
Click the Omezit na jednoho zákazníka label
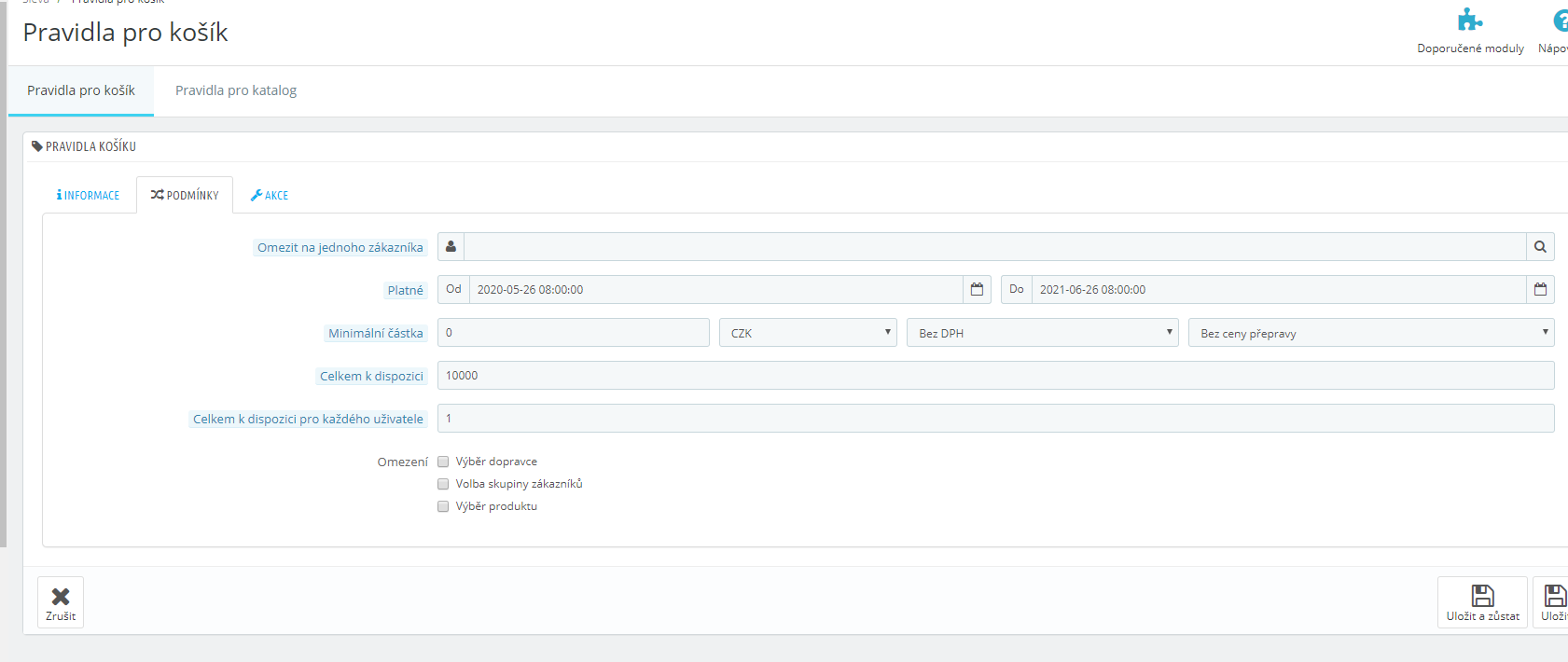[340, 247]
